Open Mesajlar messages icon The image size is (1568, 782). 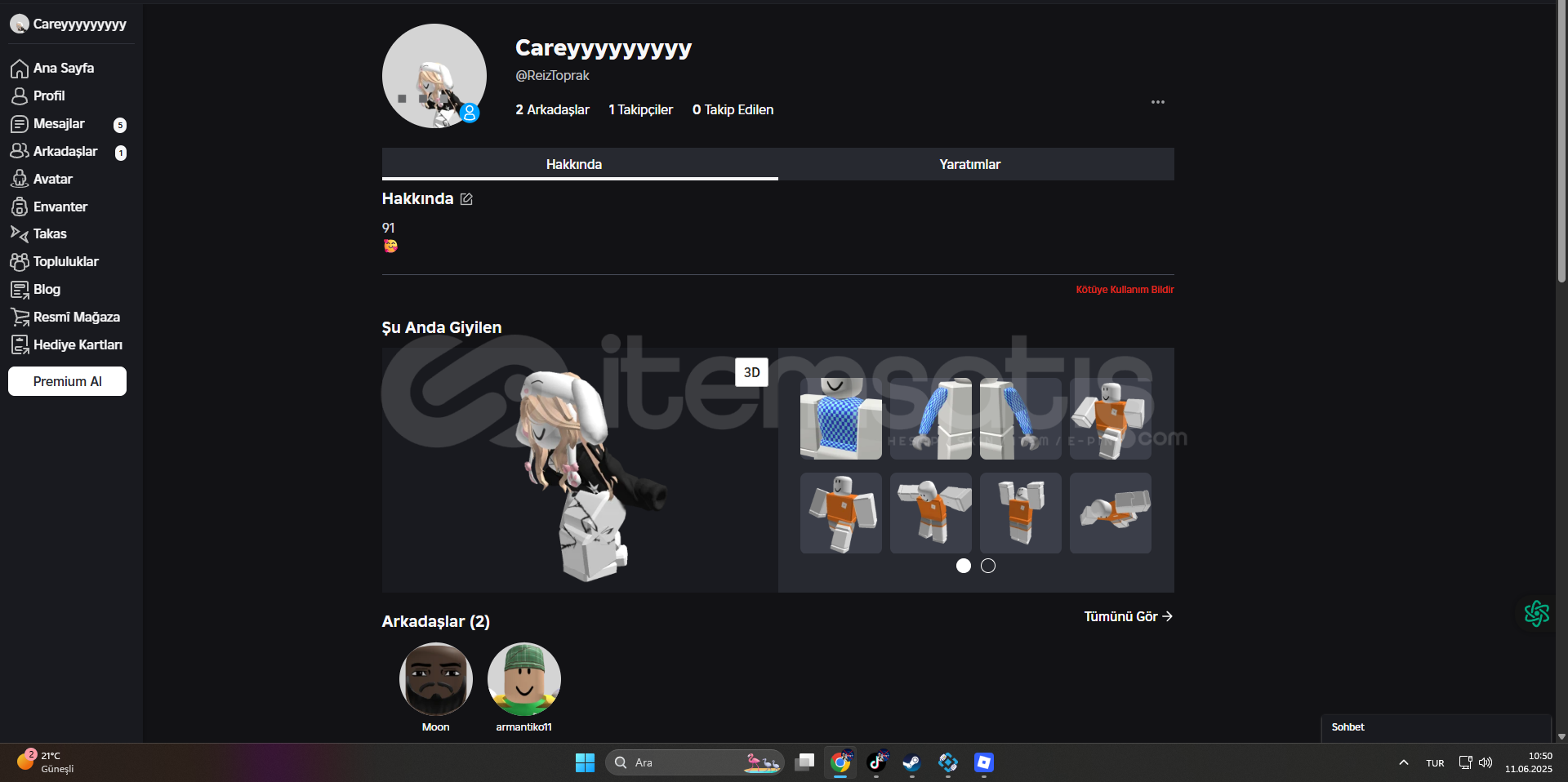pyautogui.click(x=20, y=124)
